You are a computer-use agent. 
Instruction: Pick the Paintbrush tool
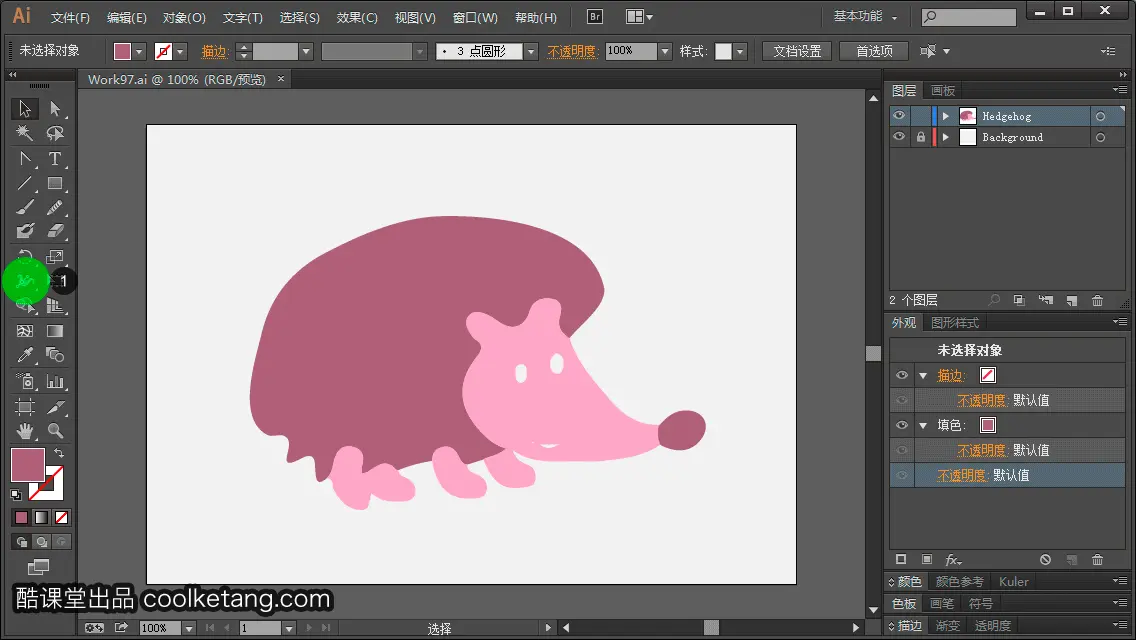(25, 208)
